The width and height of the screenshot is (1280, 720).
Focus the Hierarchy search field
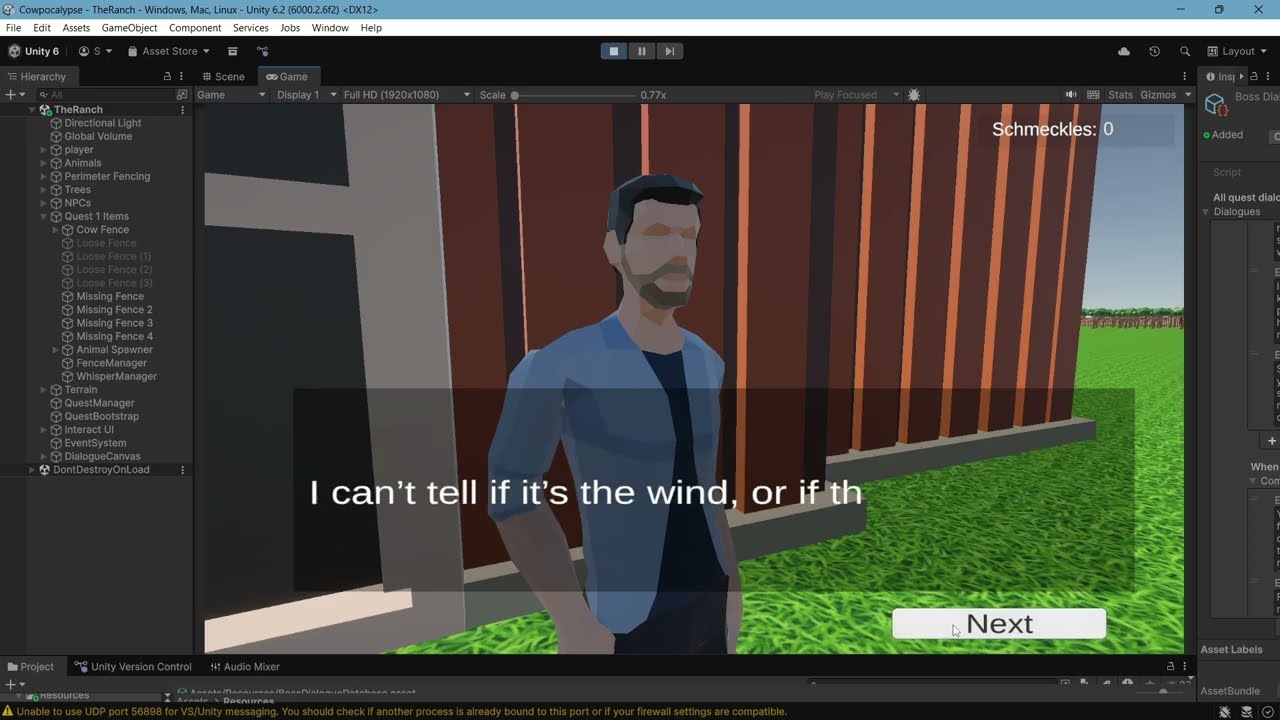[105, 94]
